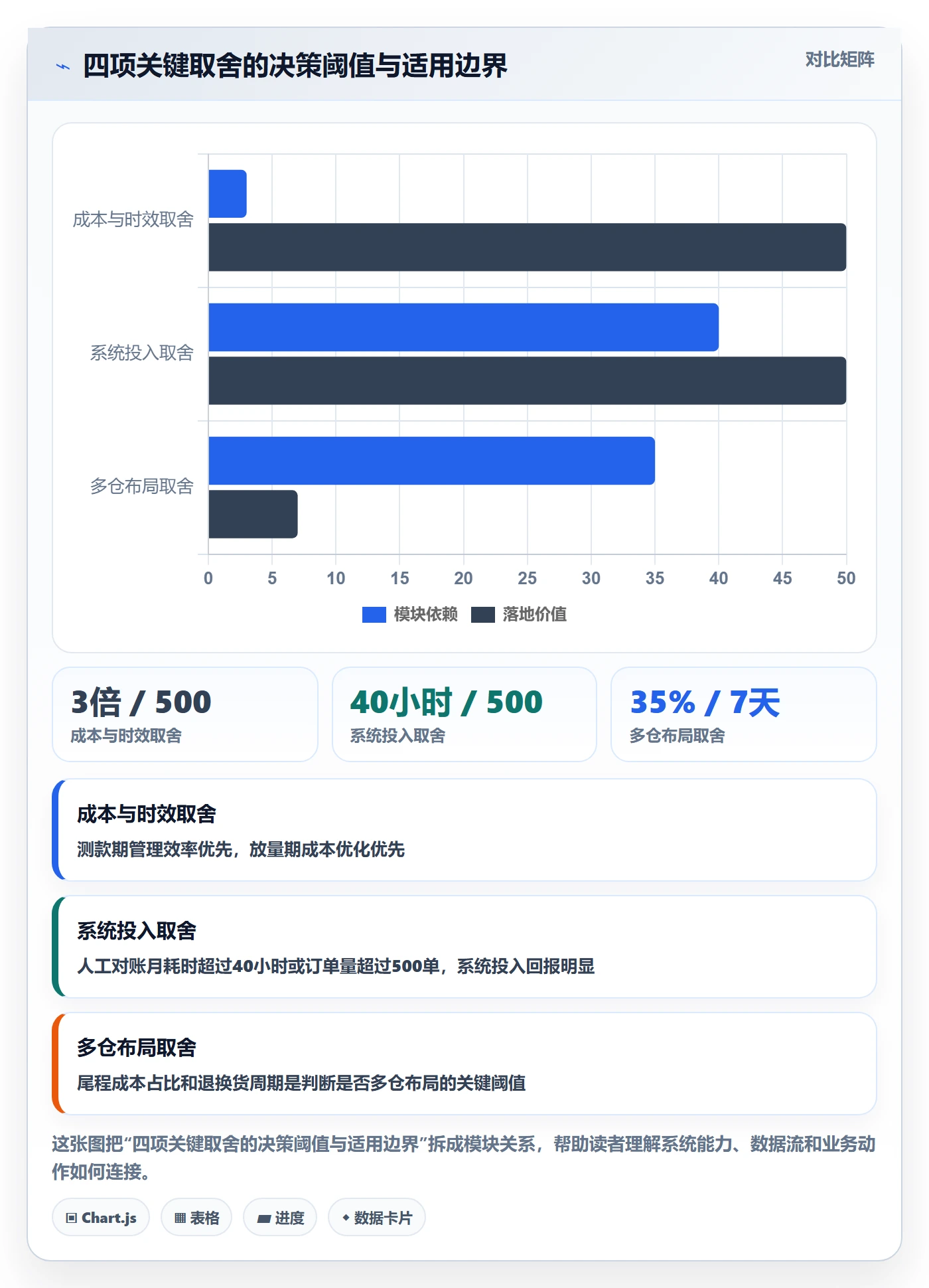Click the grid icon in the 表格 chip
Screen dimensions: 929x1288
180,1218
